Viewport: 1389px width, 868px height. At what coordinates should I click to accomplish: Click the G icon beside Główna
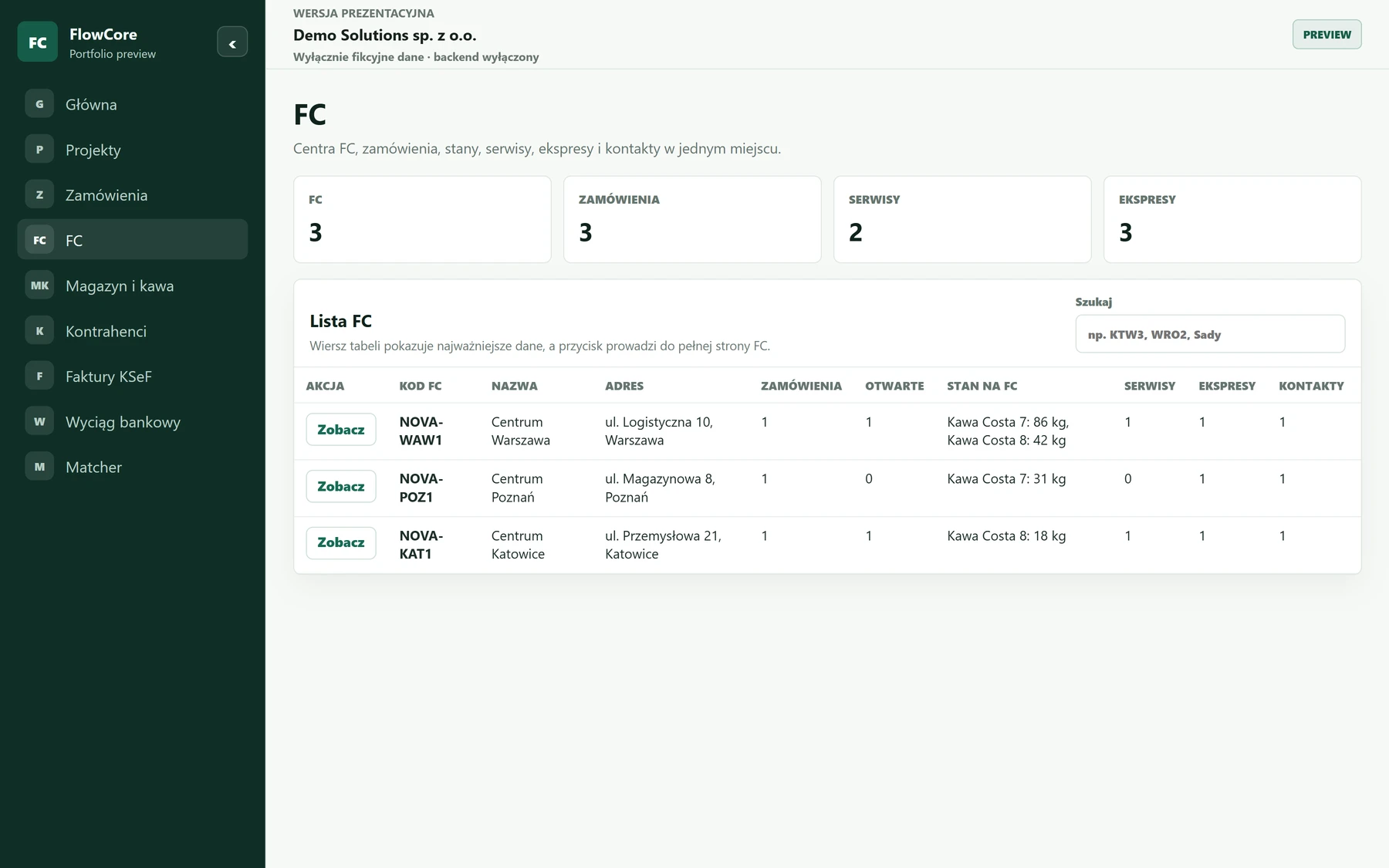(x=39, y=104)
